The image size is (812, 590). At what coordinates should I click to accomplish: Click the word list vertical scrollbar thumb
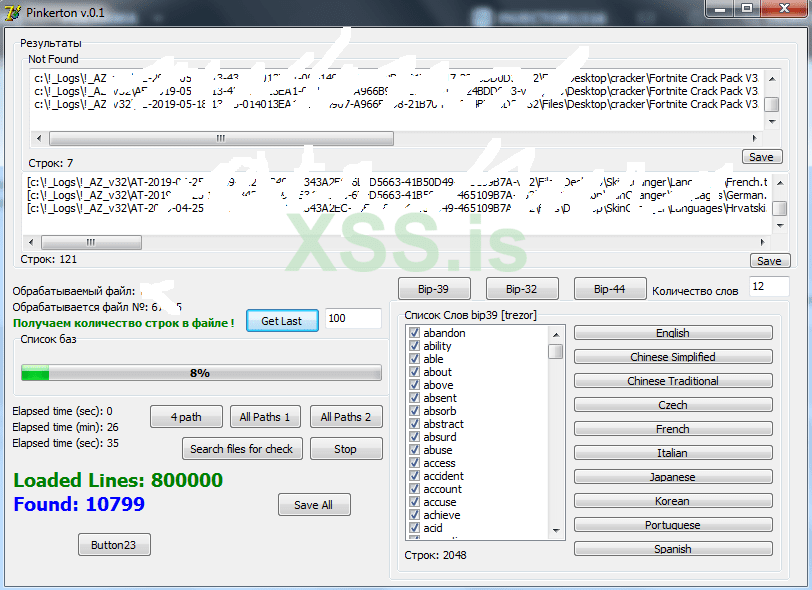pyautogui.click(x=556, y=351)
